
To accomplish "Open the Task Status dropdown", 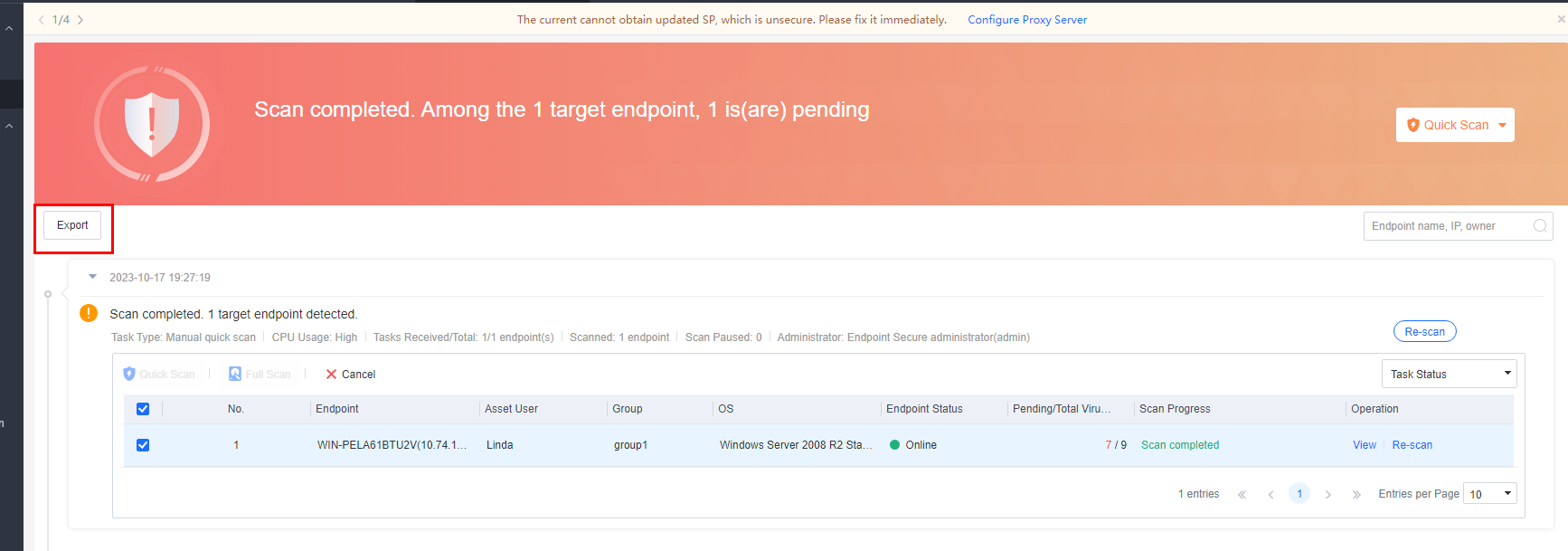I will pos(1449,374).
